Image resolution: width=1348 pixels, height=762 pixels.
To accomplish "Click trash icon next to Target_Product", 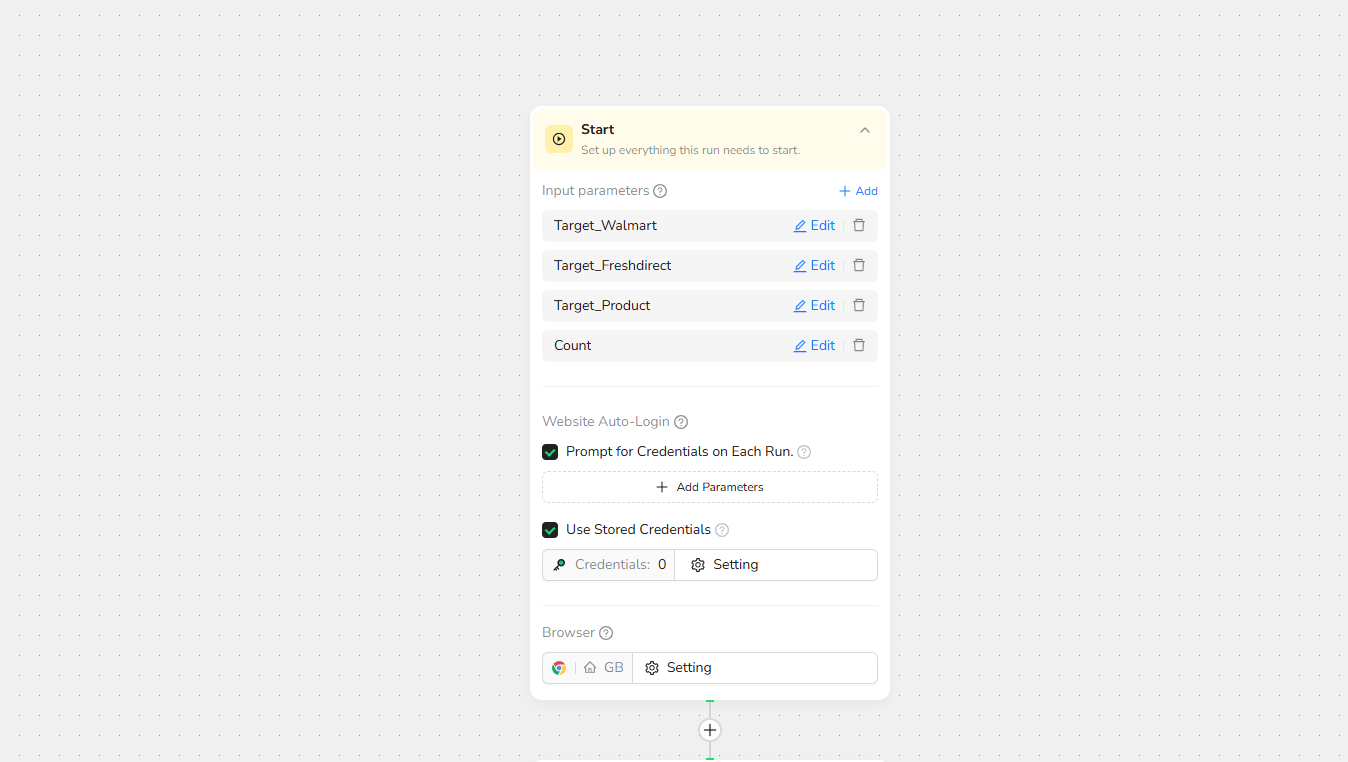I will coord(858,306).
